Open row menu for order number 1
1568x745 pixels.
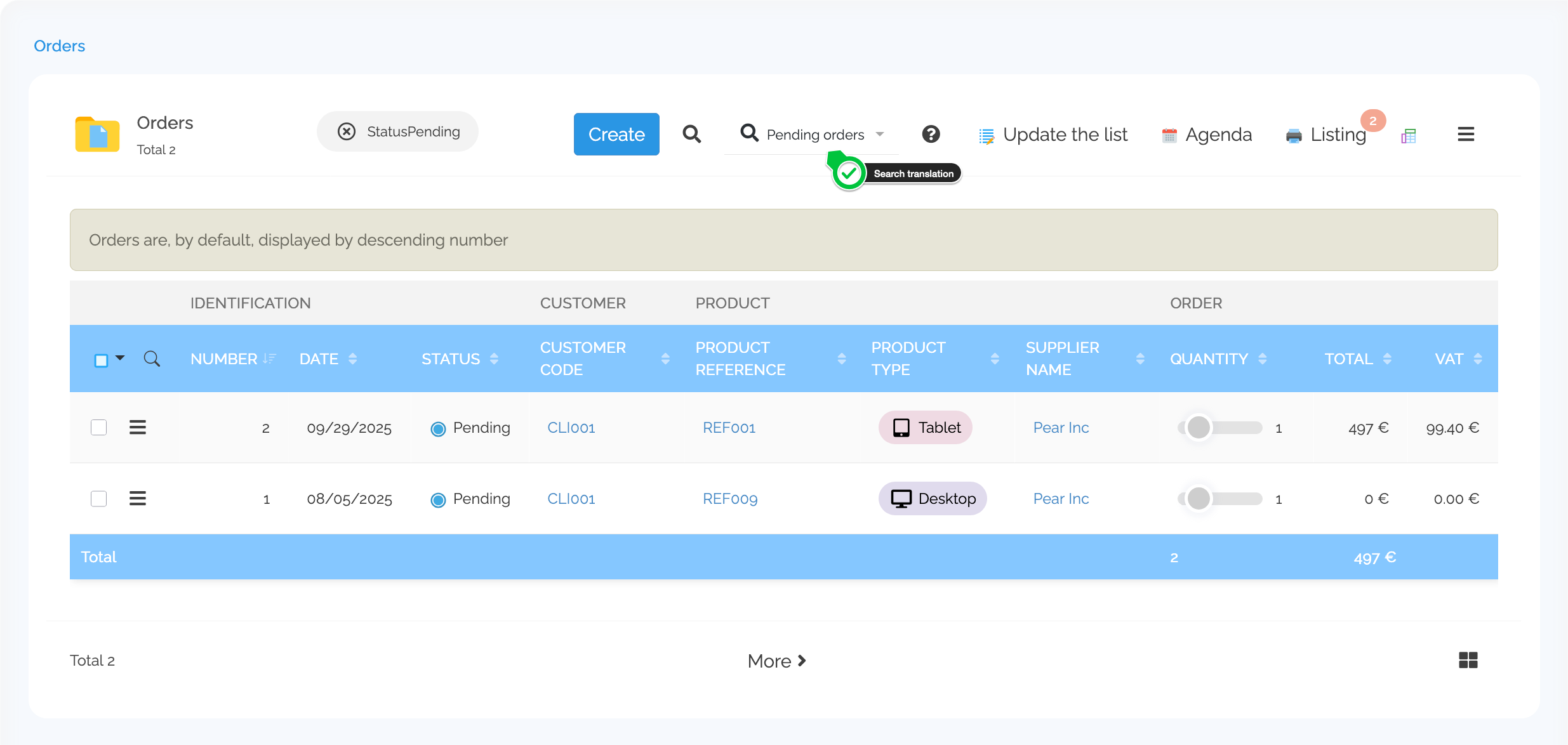pyautogui.click(x=138, y=498)
